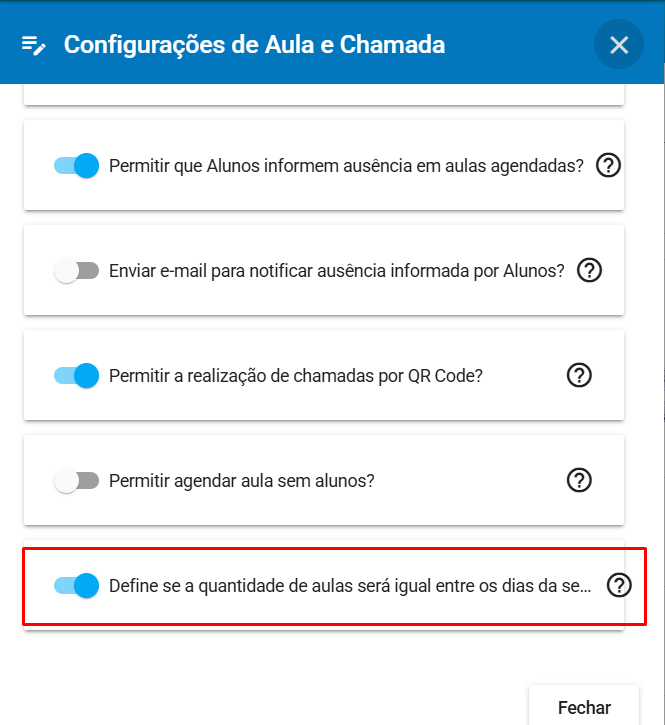Screen dimensions: 665x725
Task: Disable students informing absence in scheduled classes
Action: click(x=76, y=165)
